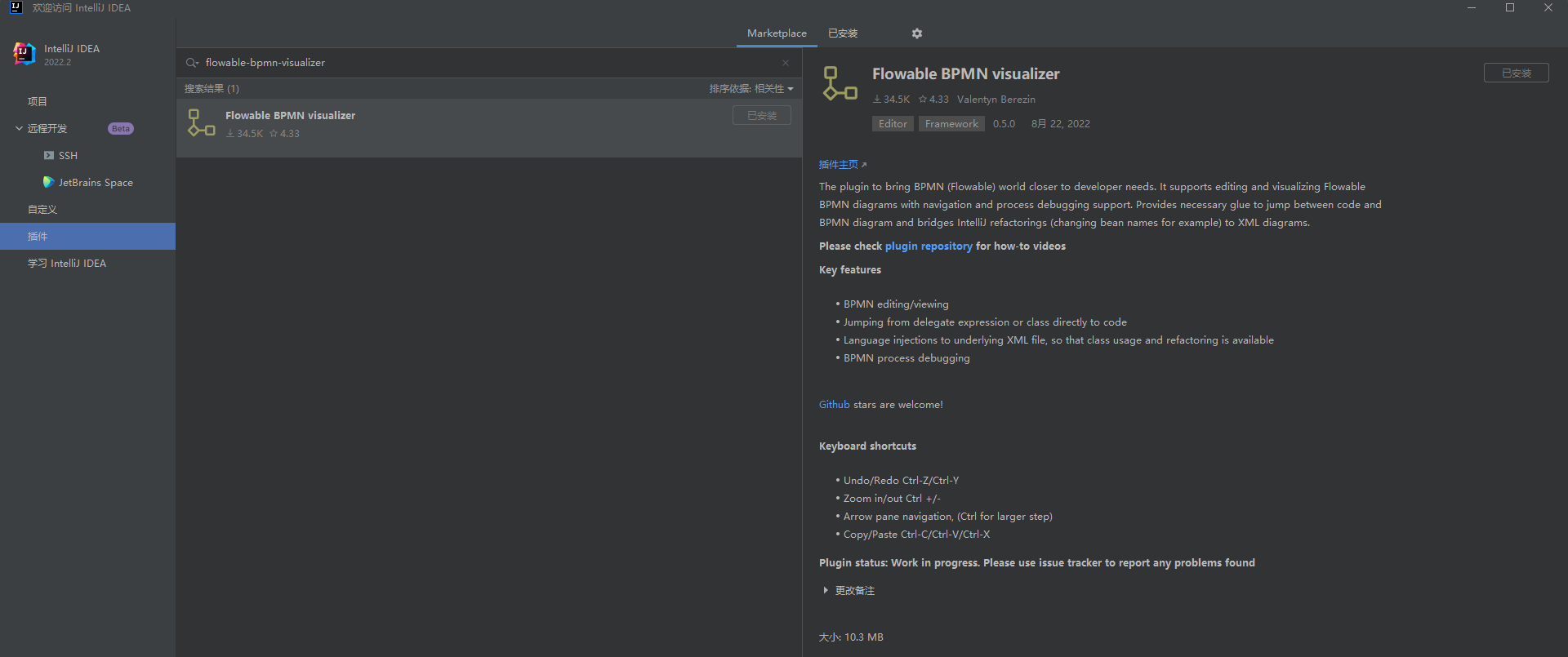Click the external link arrow after 插件主页
This screenshot has height=657, width=1568.
pyautogui.click(x=864, y=165)
